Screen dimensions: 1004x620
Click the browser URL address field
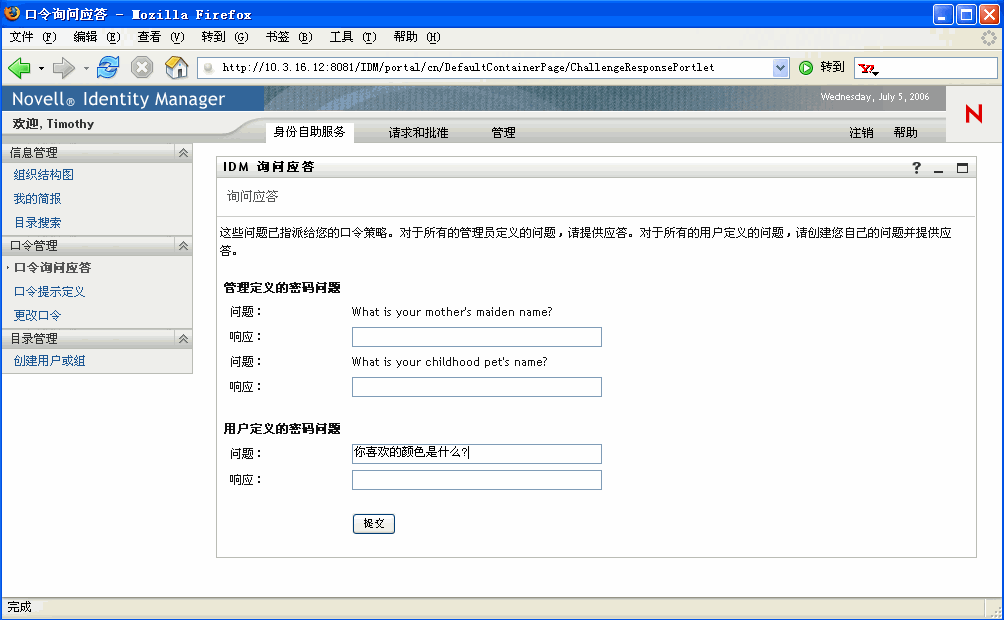493,67
